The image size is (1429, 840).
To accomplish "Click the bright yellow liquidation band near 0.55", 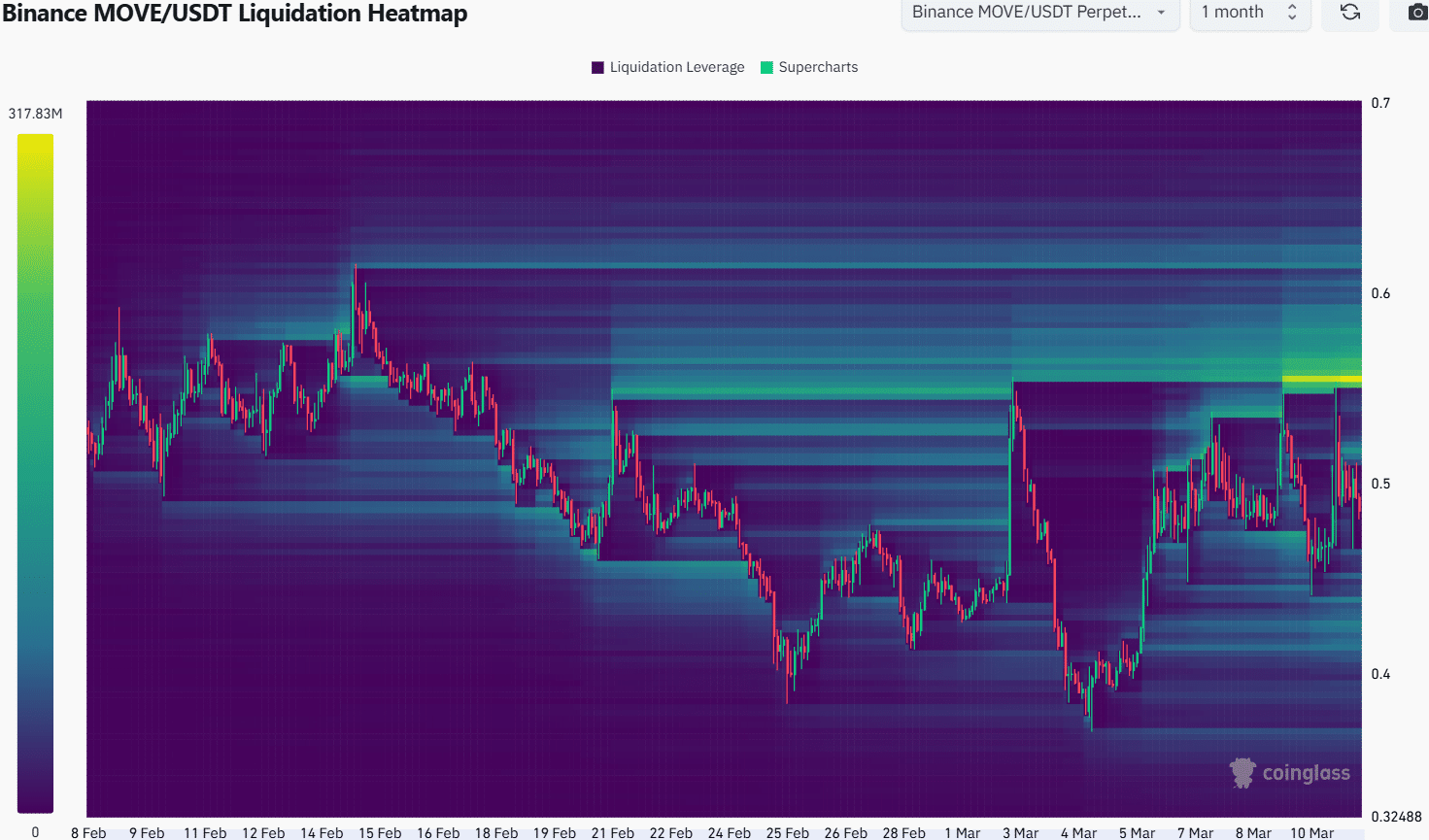I will point(1322,379).
